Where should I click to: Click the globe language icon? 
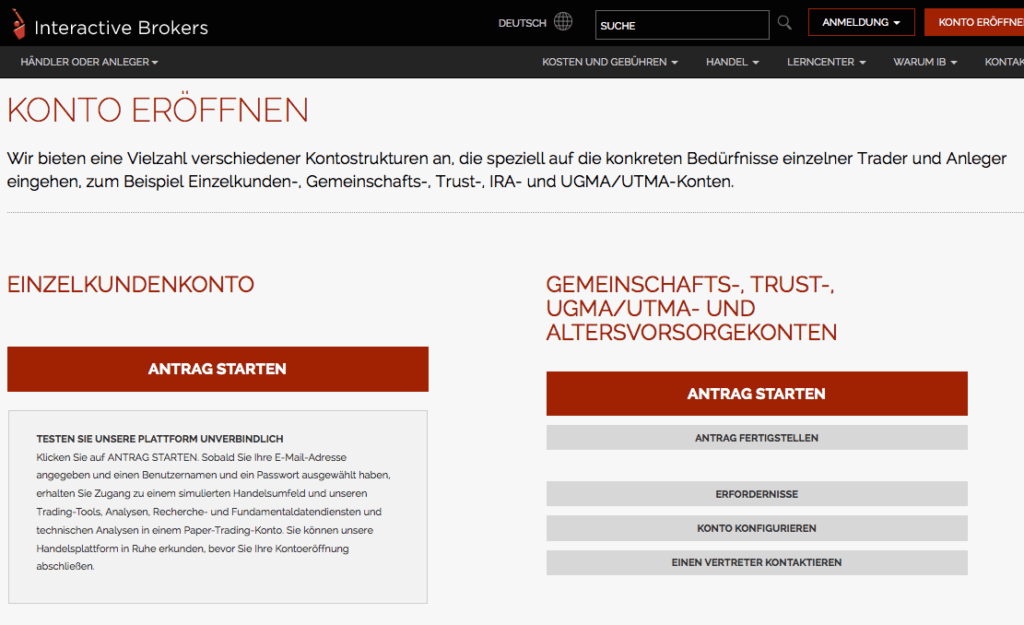click(x=563, y=22)
